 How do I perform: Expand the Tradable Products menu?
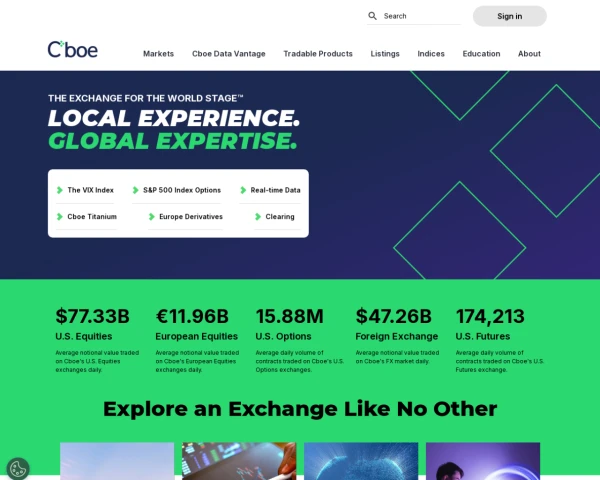[x=318, y=54]
